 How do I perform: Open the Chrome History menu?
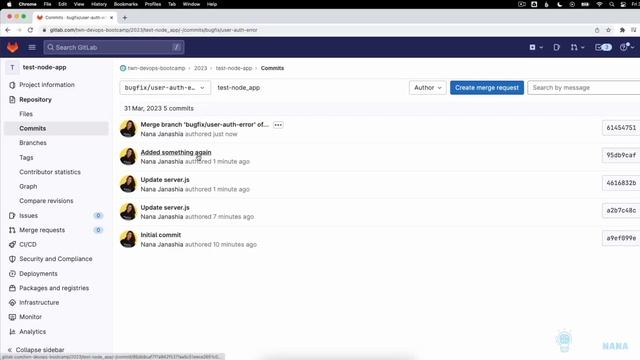coord(99,4)
